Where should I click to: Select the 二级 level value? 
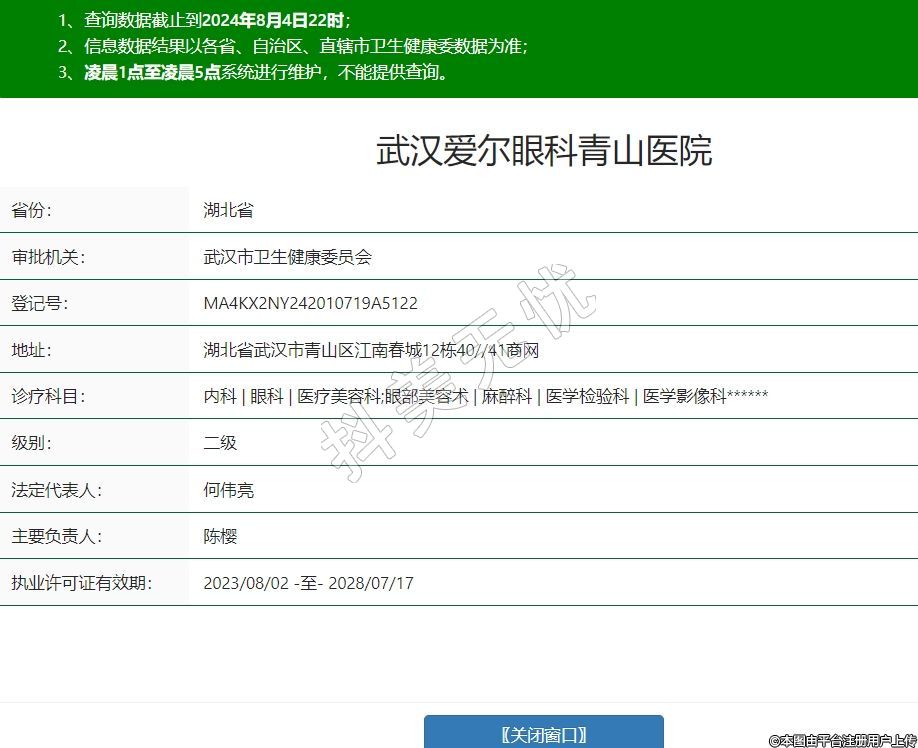click(220, 442)
